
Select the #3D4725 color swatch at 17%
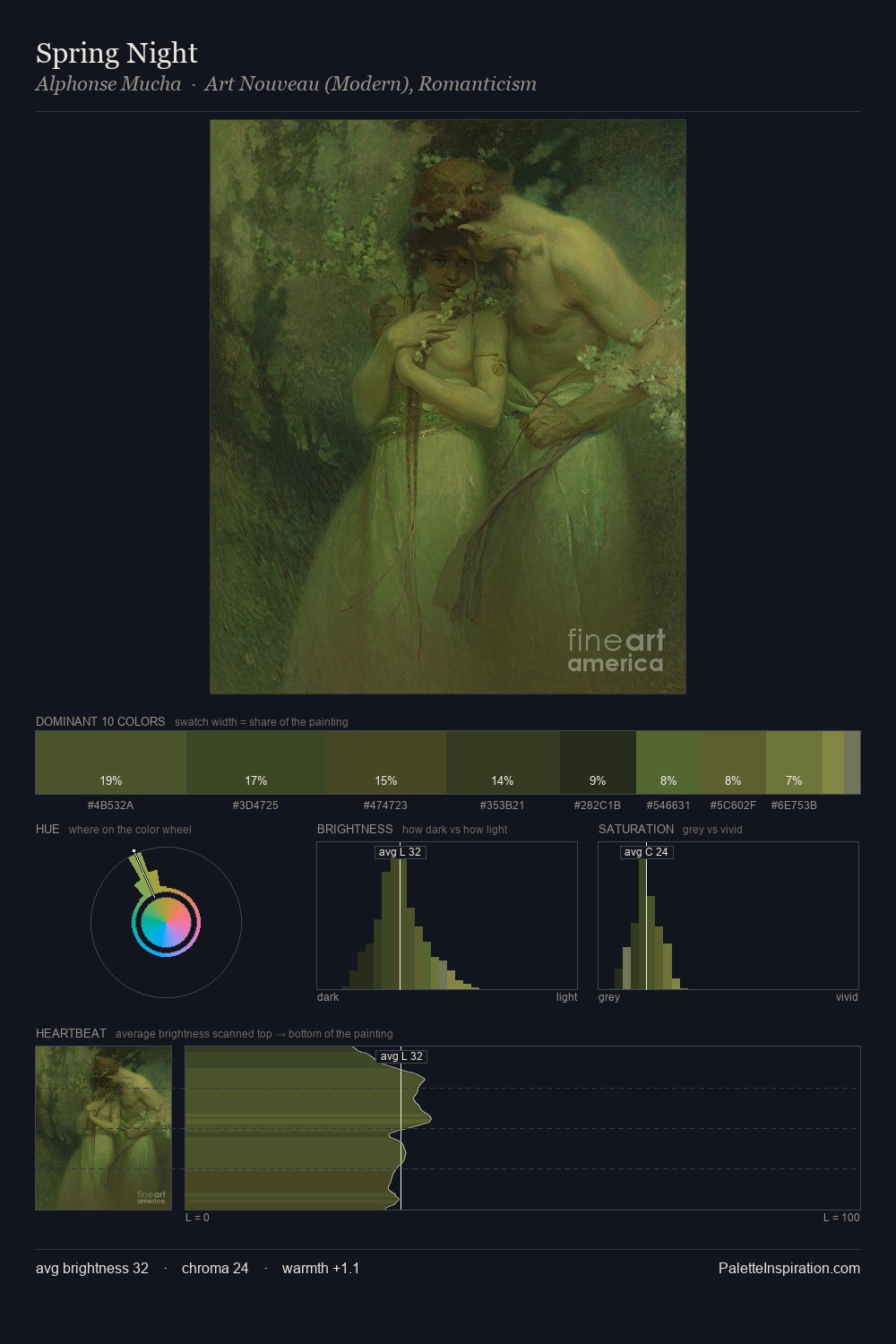[x=256, y=762]
